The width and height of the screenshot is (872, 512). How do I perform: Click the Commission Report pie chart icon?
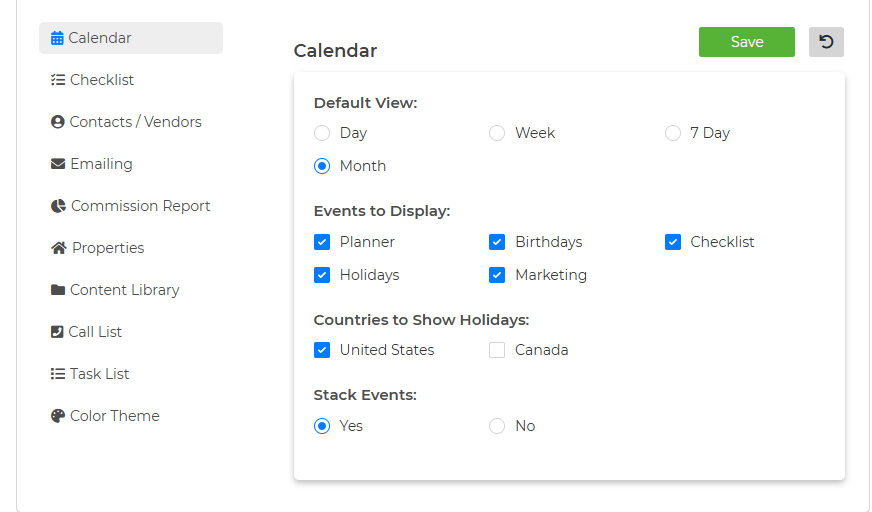point(58,206)
